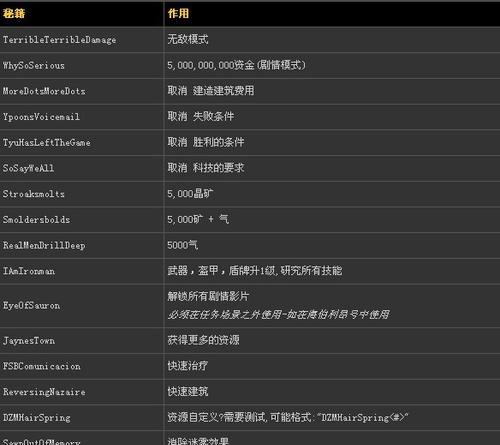Viewport: 500px width, 445px height.
Task: Select the MoreDotsMoreDots cheat code
Action: click(x=44, y=91)
